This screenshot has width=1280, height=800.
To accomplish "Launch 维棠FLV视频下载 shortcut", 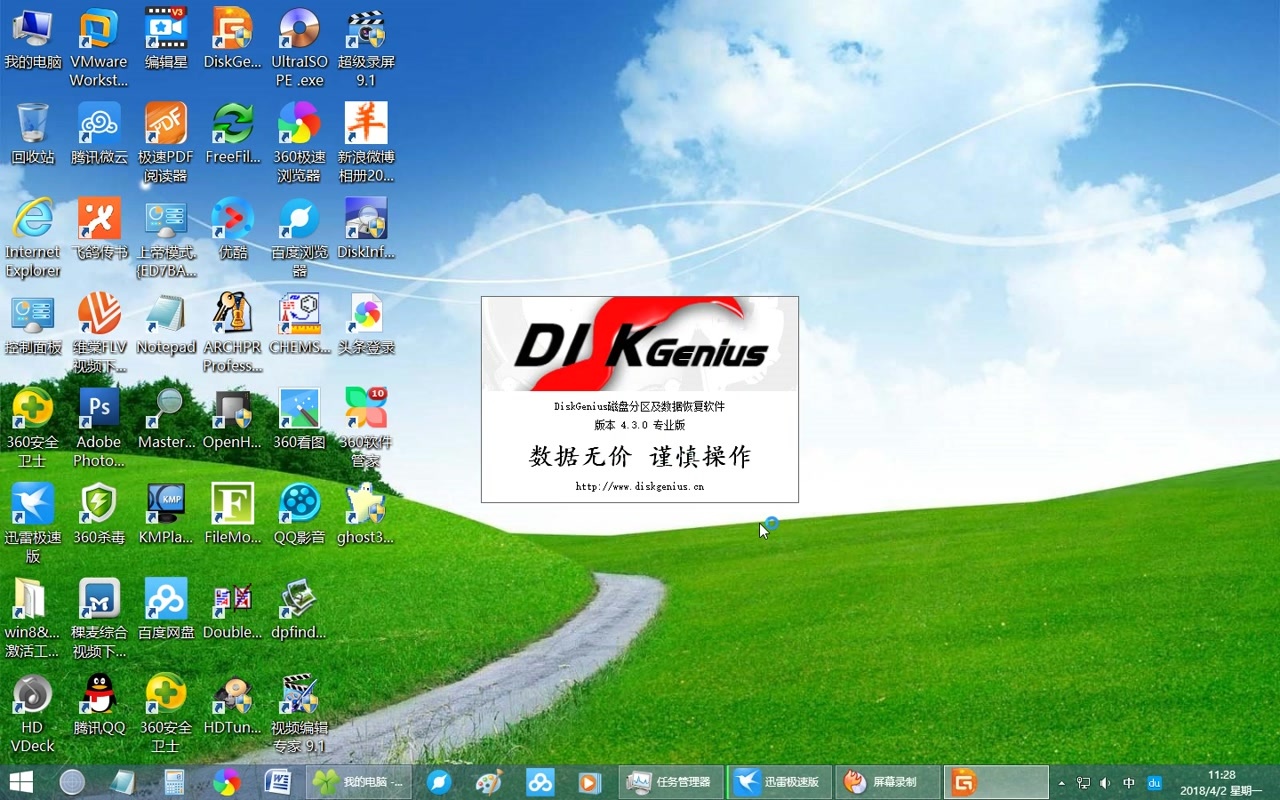I will (99, 332).
